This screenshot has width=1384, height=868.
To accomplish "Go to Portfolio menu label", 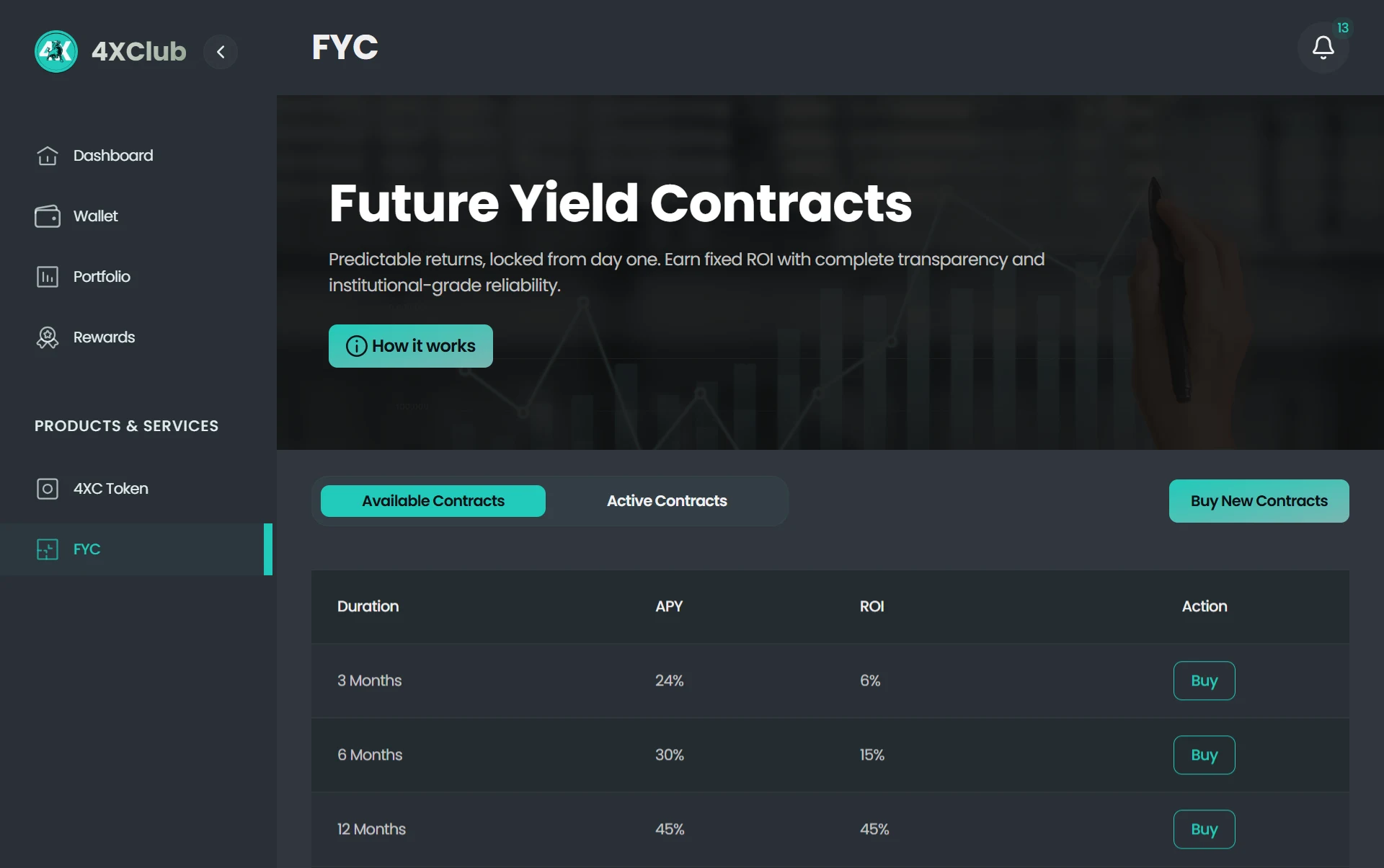I will [x=102, y=277].
